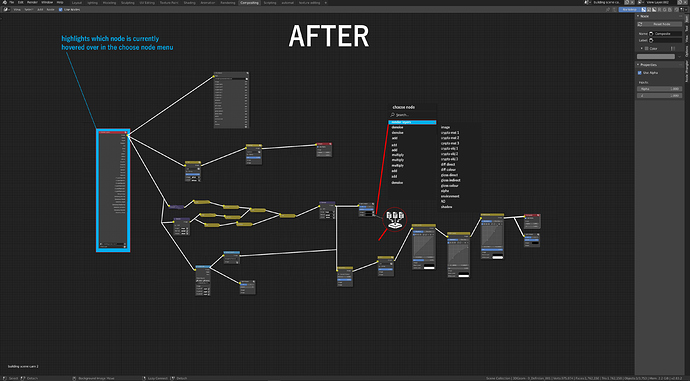Click the node Name field containing Composite
This screenshot has height=381, width=690.
point(667,33)
